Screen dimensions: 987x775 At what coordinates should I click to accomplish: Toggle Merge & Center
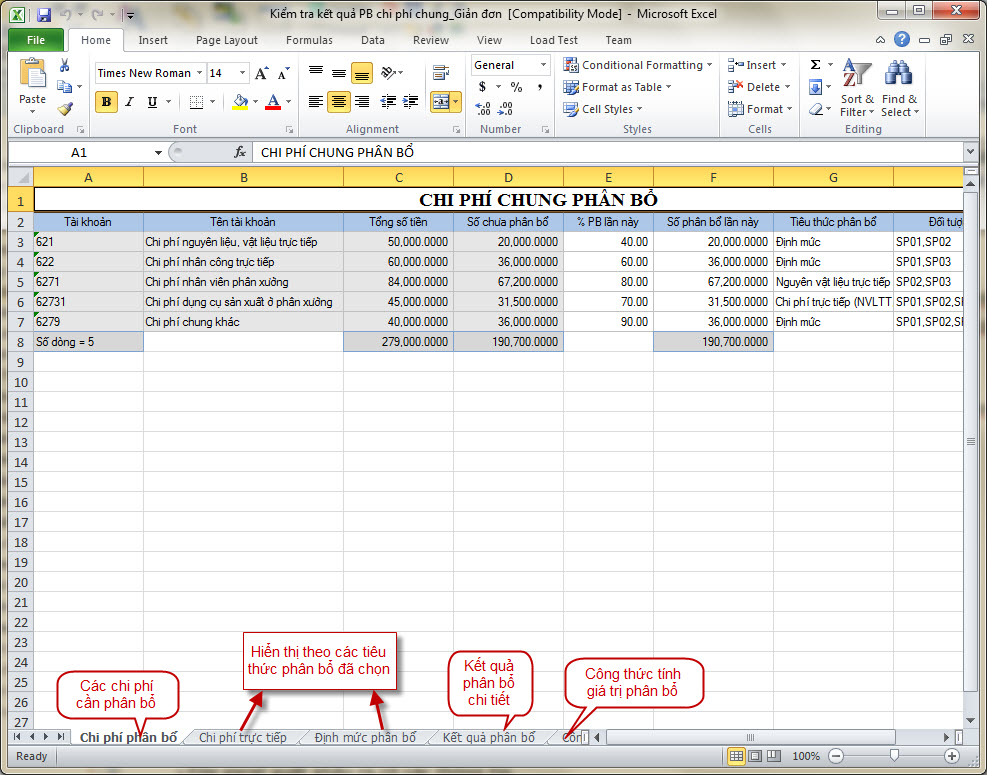(441, 101)
